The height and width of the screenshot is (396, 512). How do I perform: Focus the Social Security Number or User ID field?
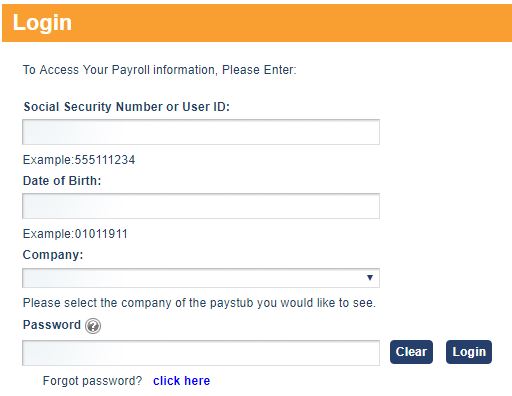point(201,132)
